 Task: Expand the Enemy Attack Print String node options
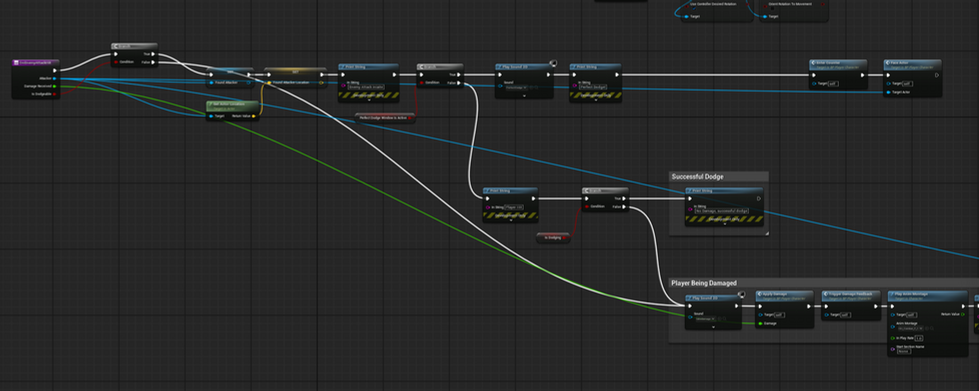(369, 99)
